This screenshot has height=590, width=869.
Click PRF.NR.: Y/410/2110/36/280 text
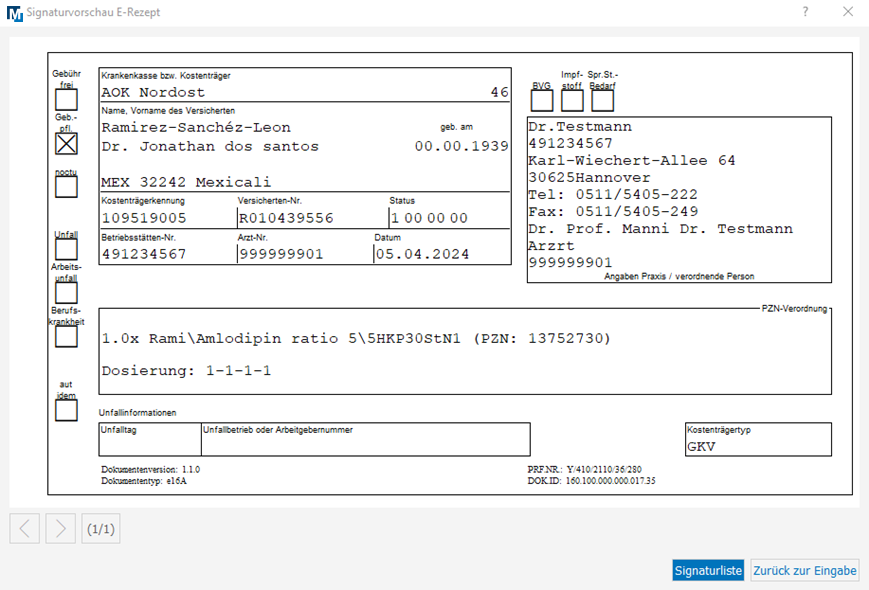584,469
